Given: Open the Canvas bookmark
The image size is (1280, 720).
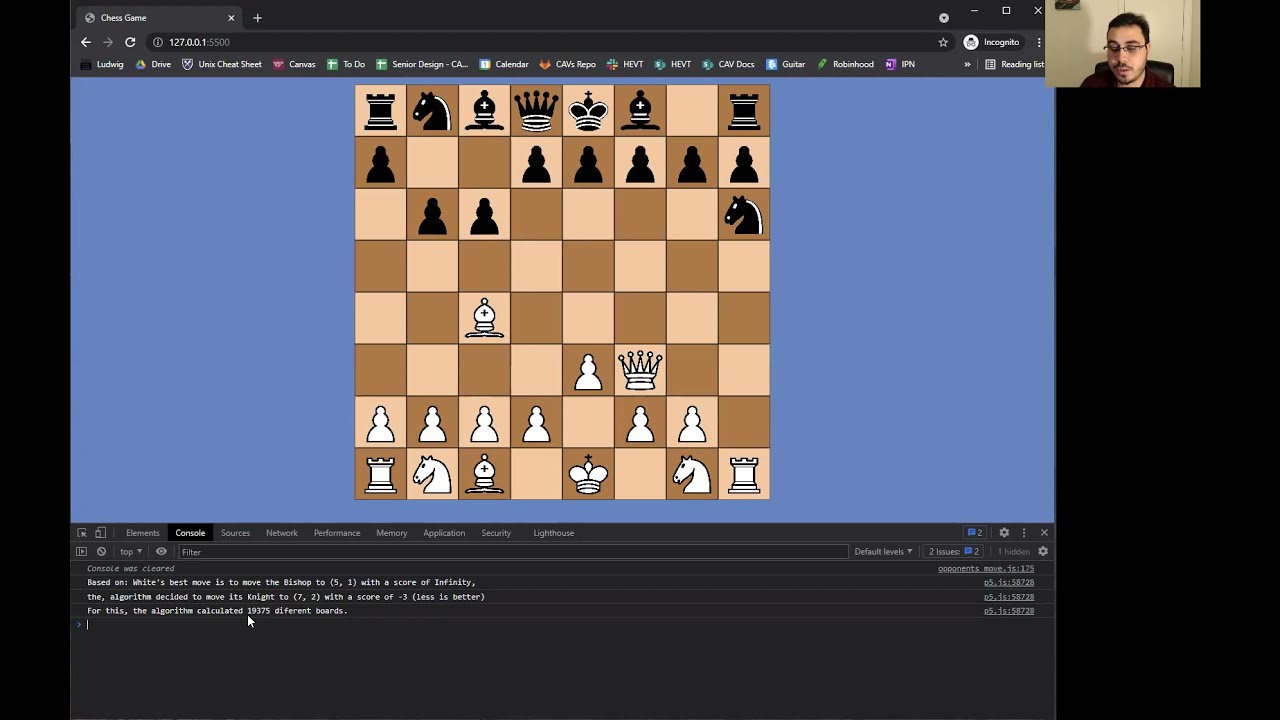Looking at the screenshot, I should pos(294,64).
